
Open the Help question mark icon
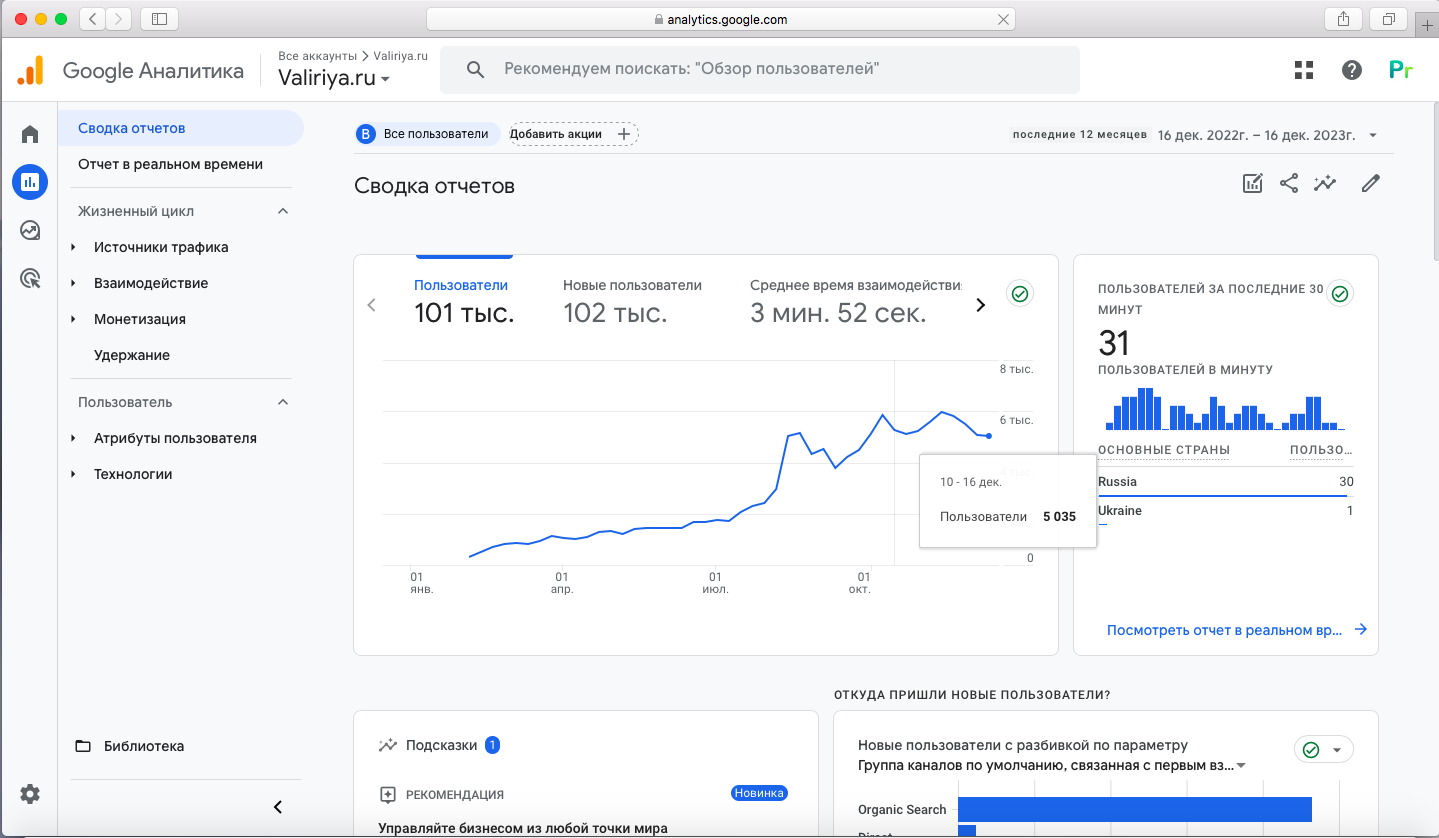click(x=1352, y=70)
